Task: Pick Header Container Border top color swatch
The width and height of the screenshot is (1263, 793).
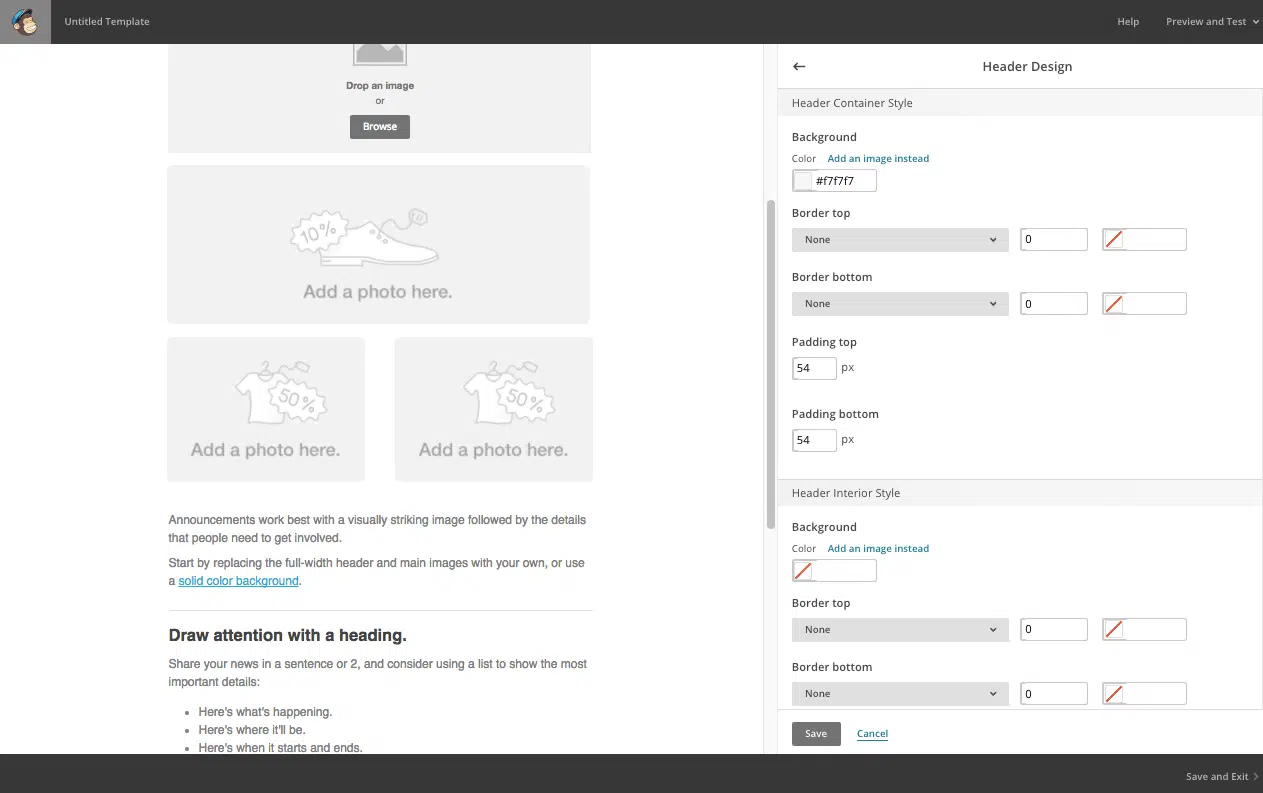Action: click(1113, 240)
